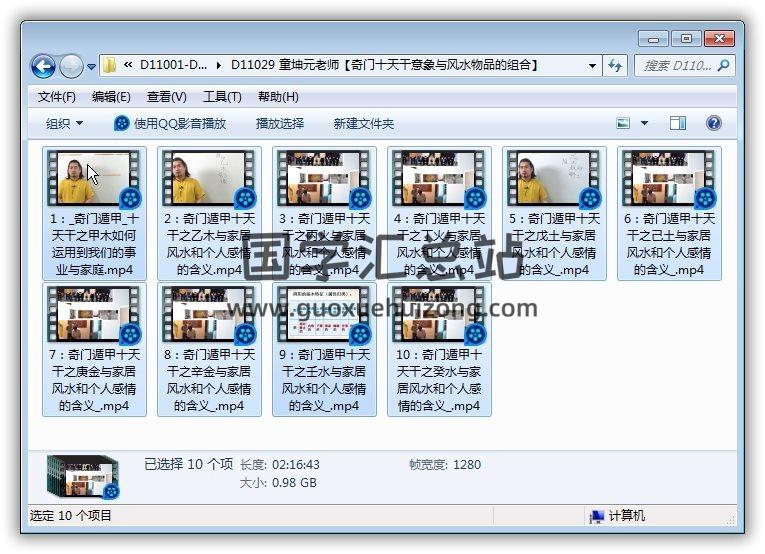The image size is (765, 554).
Task: Click QQ影音 badge on video 10 thumbnail
Action: coord(476,334)
